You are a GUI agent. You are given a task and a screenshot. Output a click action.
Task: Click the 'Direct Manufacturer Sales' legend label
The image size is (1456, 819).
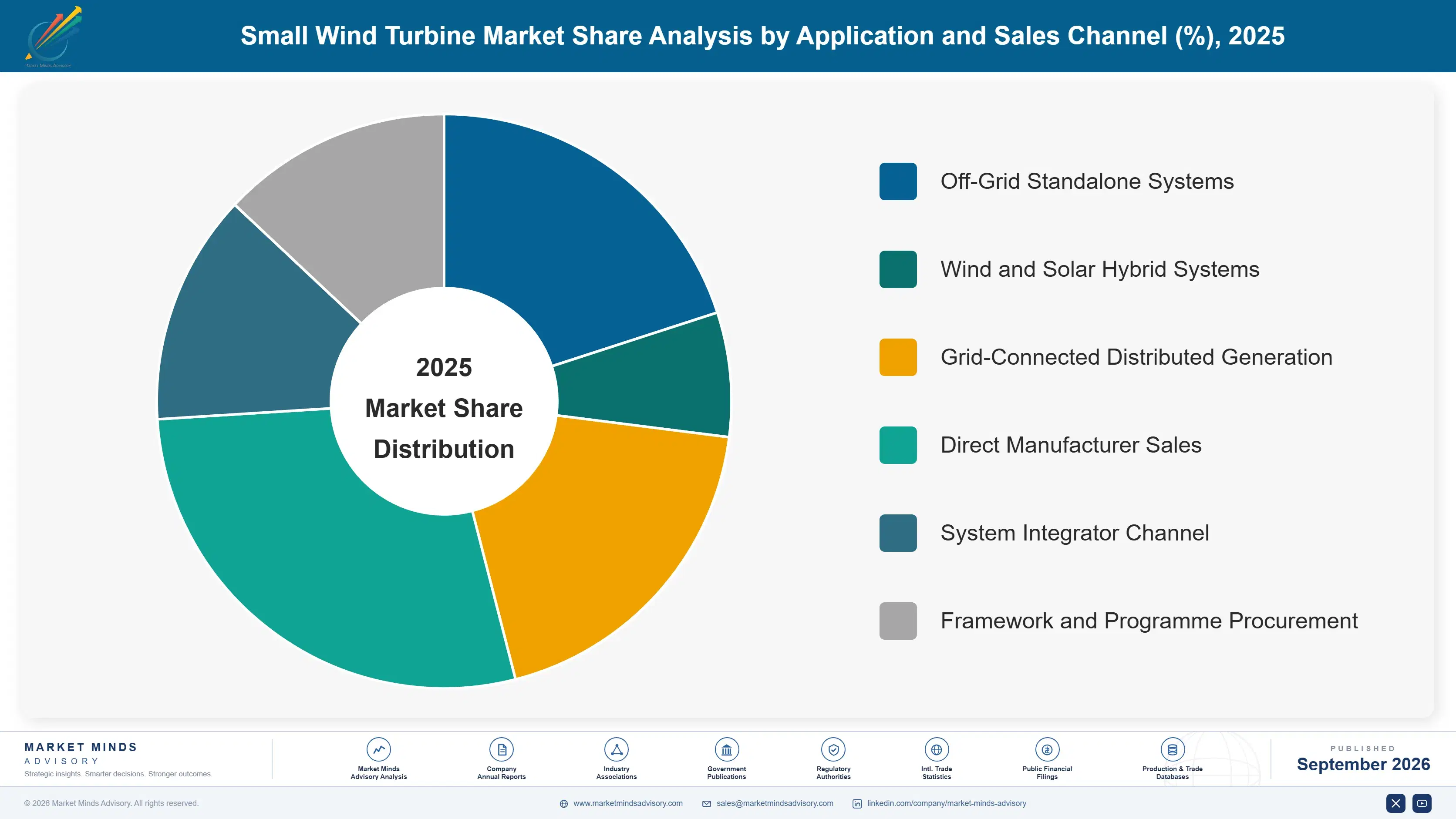pos(1071,445)
